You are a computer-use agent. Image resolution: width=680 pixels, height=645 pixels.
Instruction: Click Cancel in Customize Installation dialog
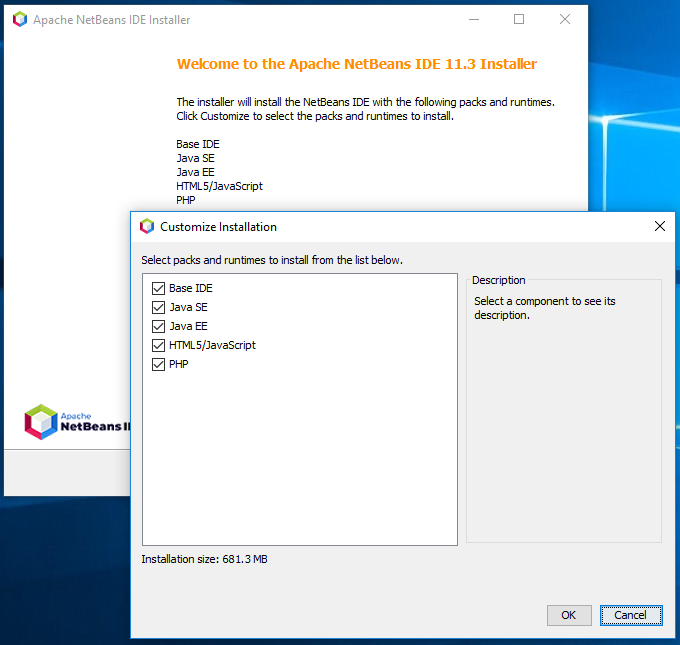pos(631,615)
